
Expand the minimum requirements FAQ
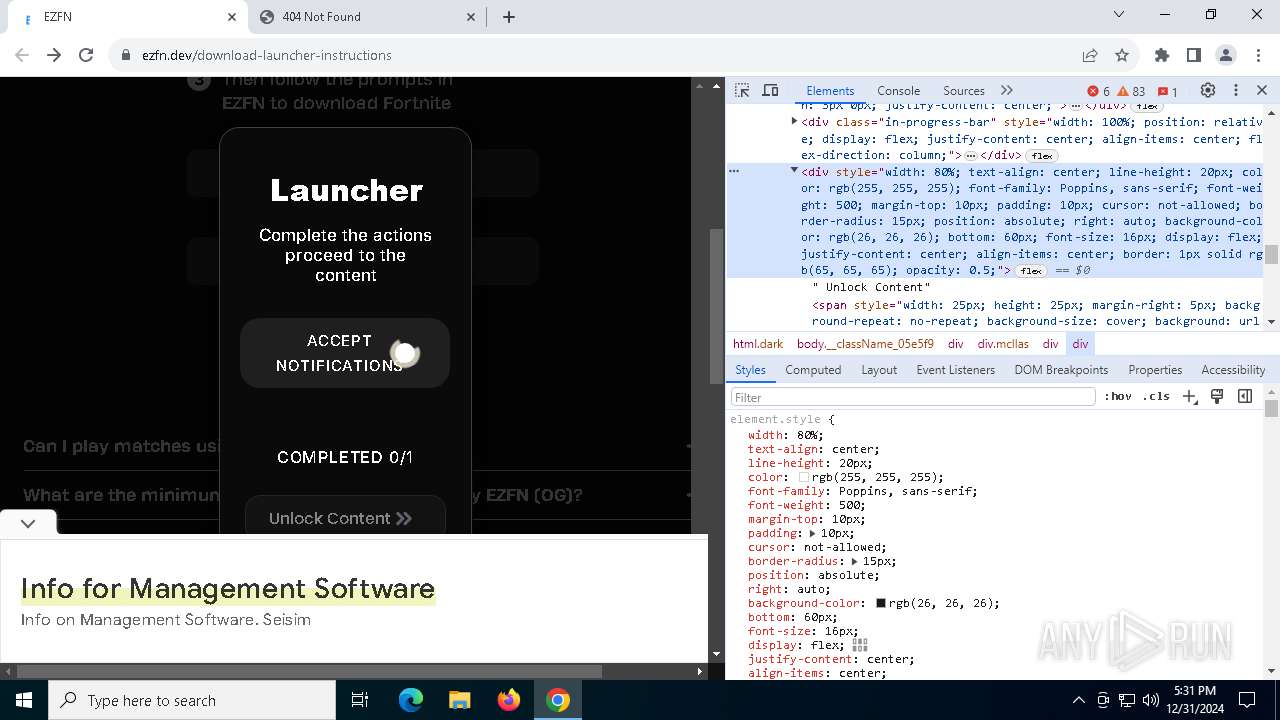355,495
